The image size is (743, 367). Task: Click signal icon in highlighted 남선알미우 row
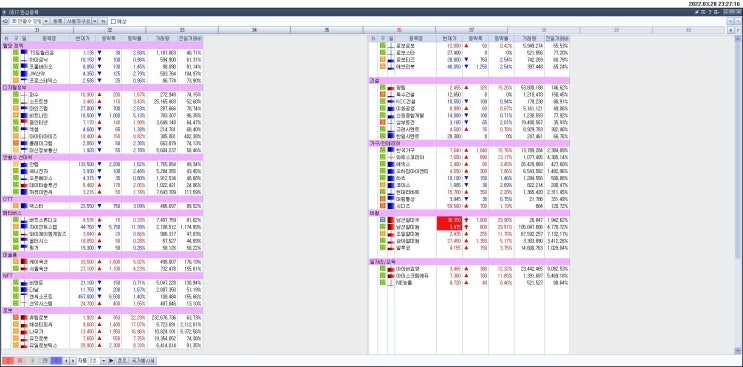tap(382, 220)
